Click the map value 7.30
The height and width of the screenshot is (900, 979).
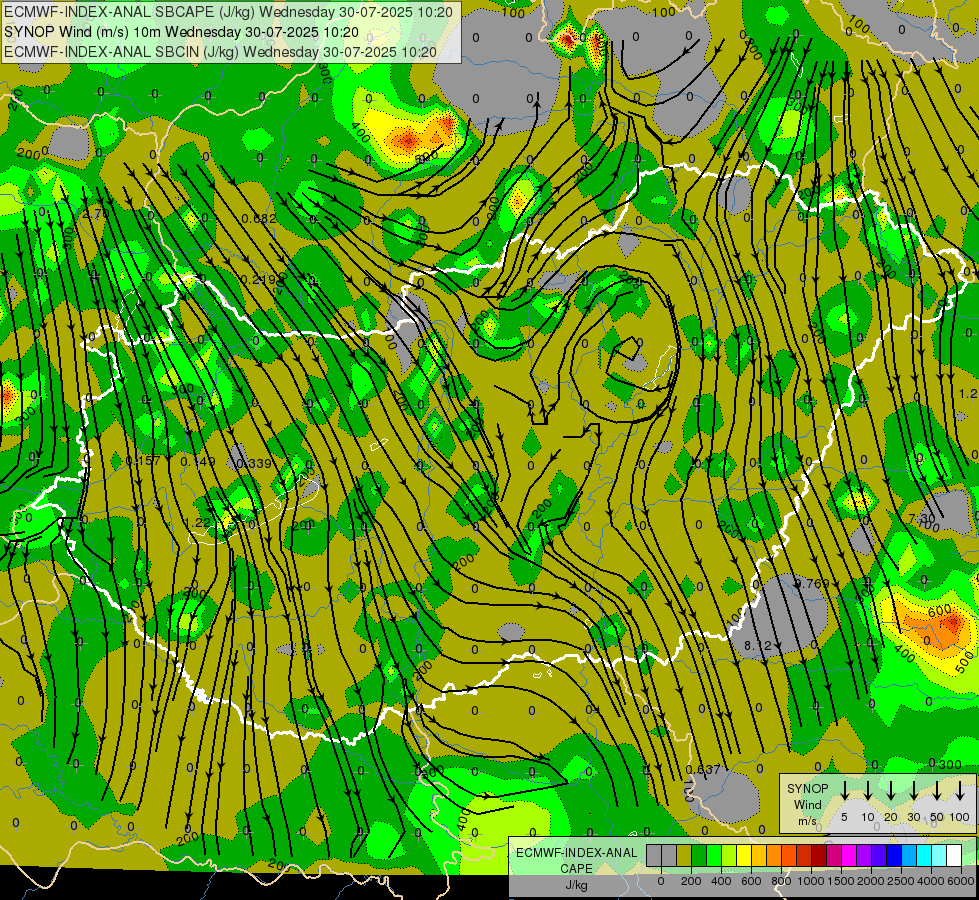click(922, 519)
